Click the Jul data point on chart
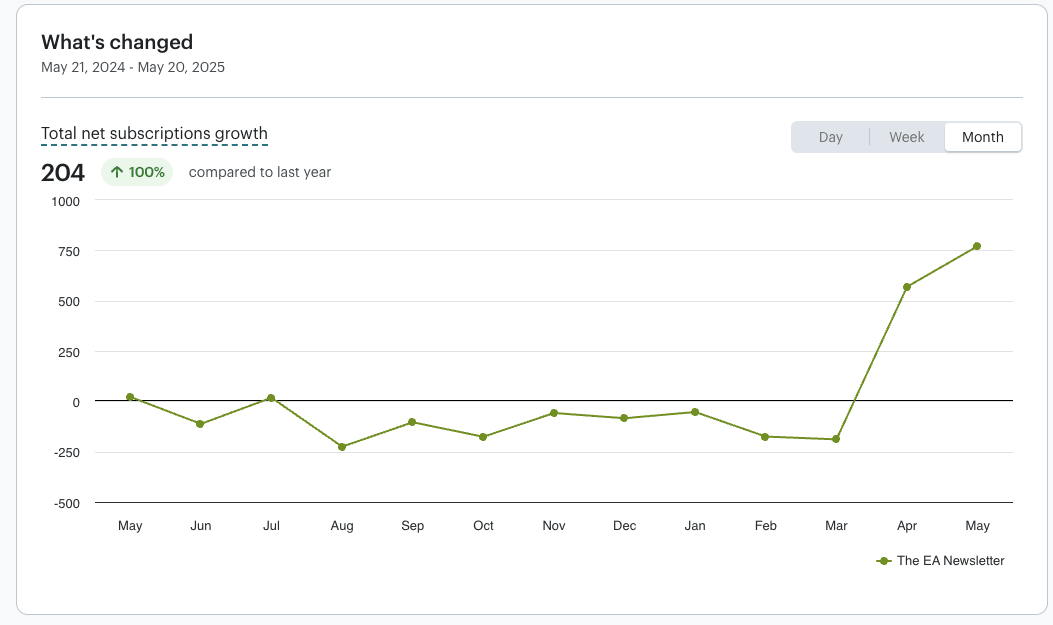The width and height of the screenshot is (1053, 625). pos(271,398)
